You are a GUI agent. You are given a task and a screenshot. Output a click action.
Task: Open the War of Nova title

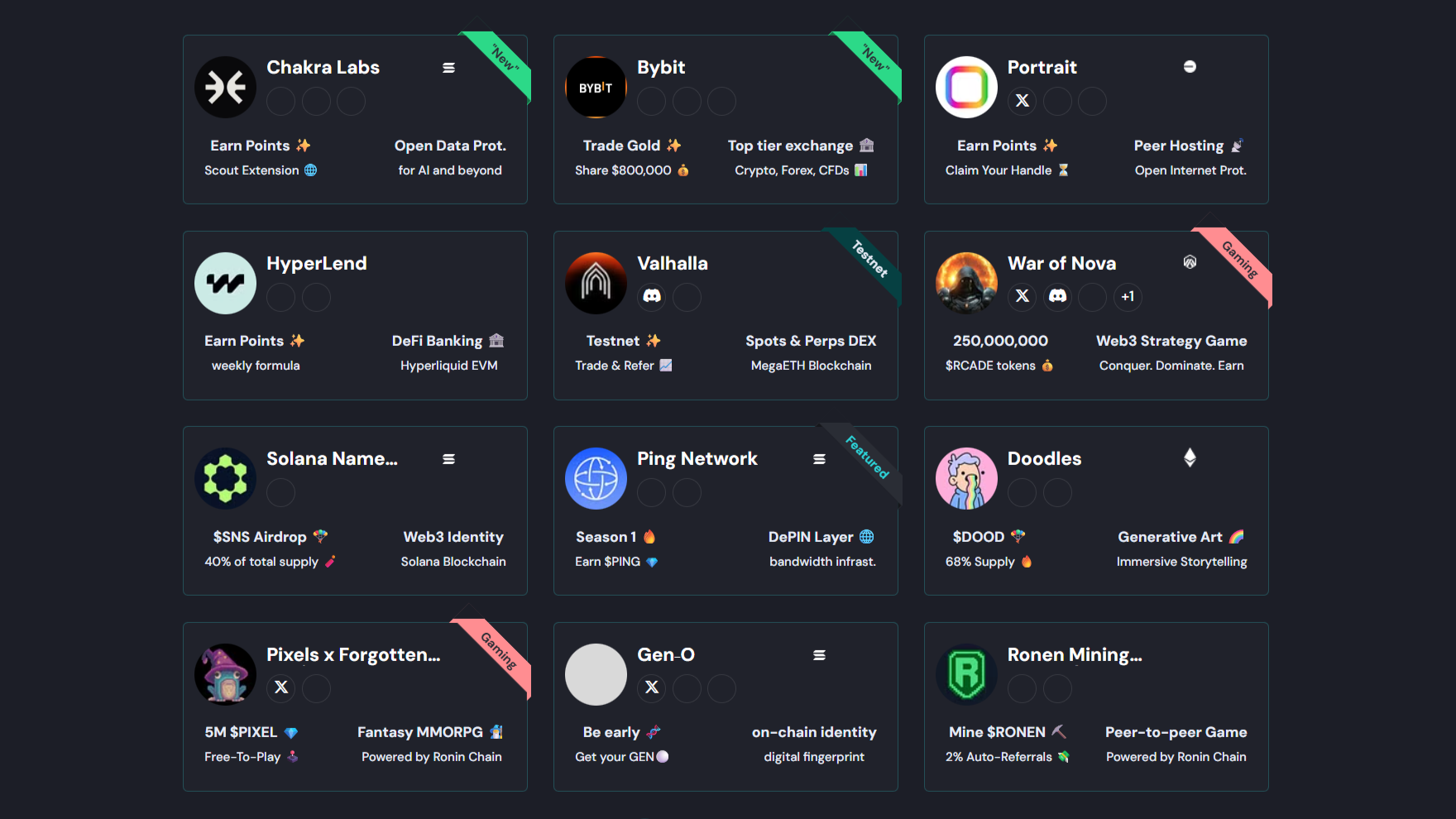pos(1061,264)
